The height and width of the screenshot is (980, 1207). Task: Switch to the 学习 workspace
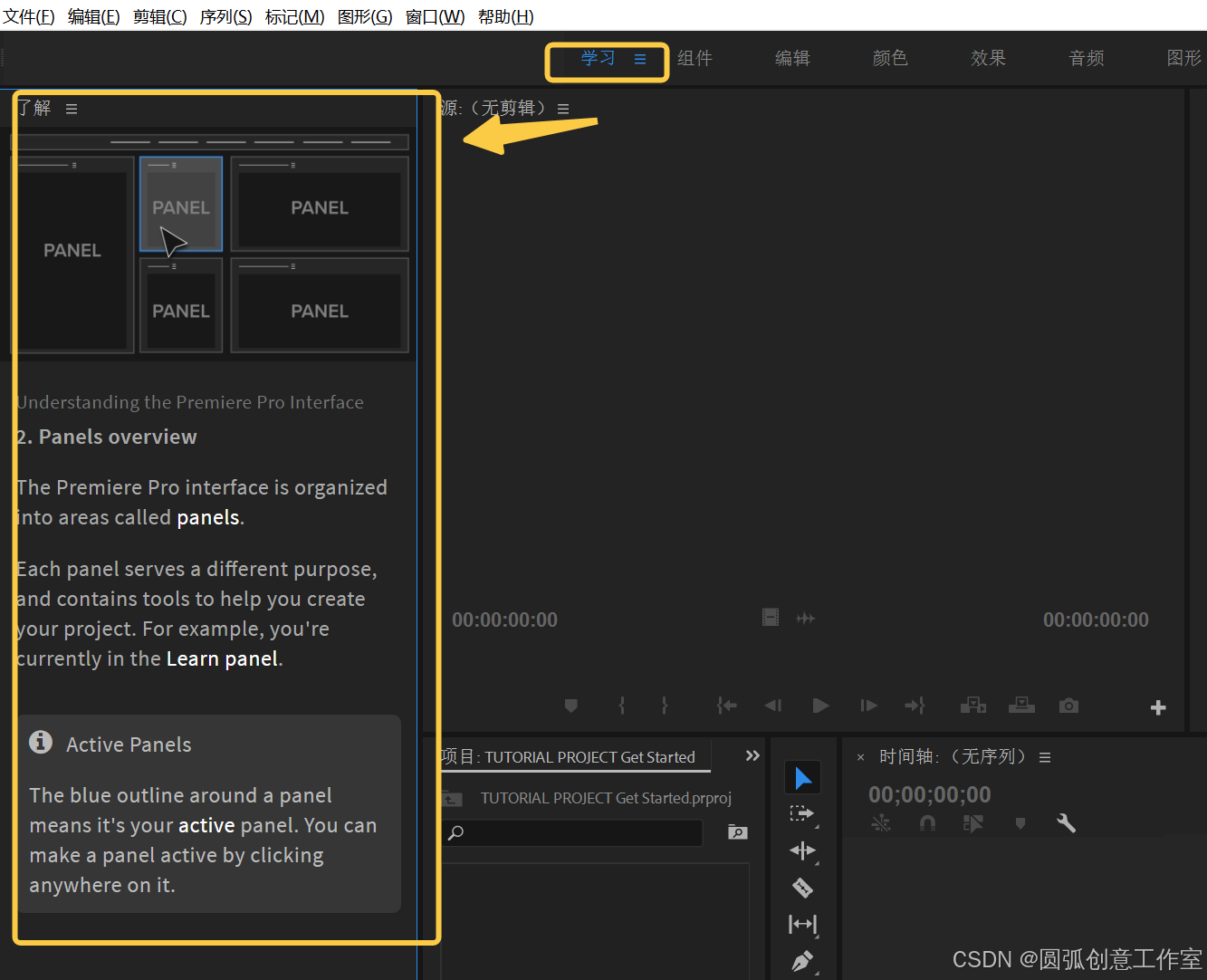(x=598, y=59)
